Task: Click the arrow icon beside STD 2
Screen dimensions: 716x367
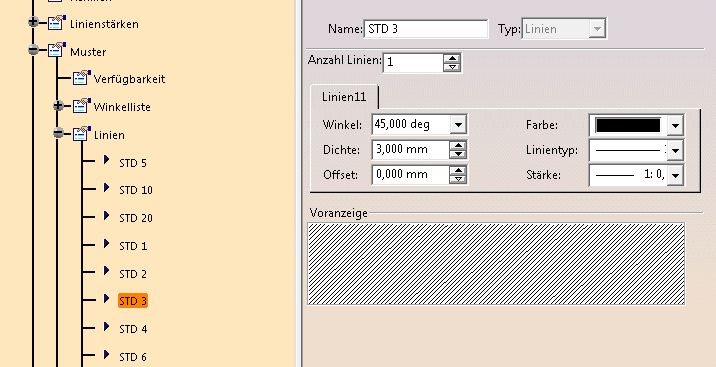Action: [106, 271]
